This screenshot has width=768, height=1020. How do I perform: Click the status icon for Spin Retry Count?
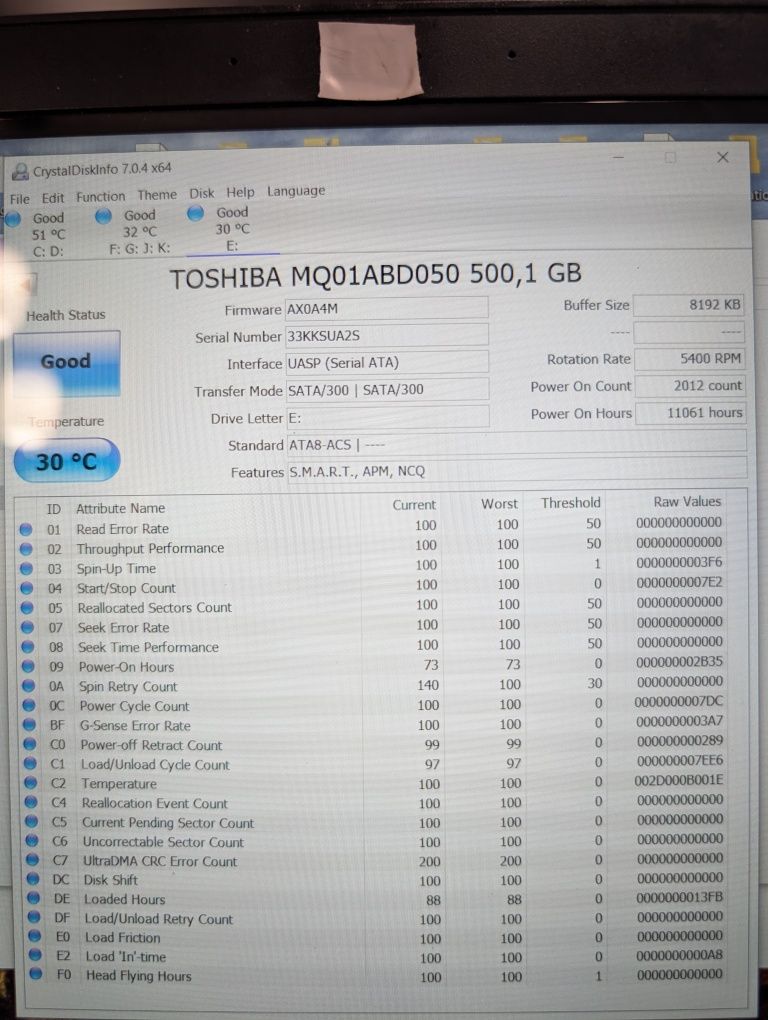click(29, 686)
